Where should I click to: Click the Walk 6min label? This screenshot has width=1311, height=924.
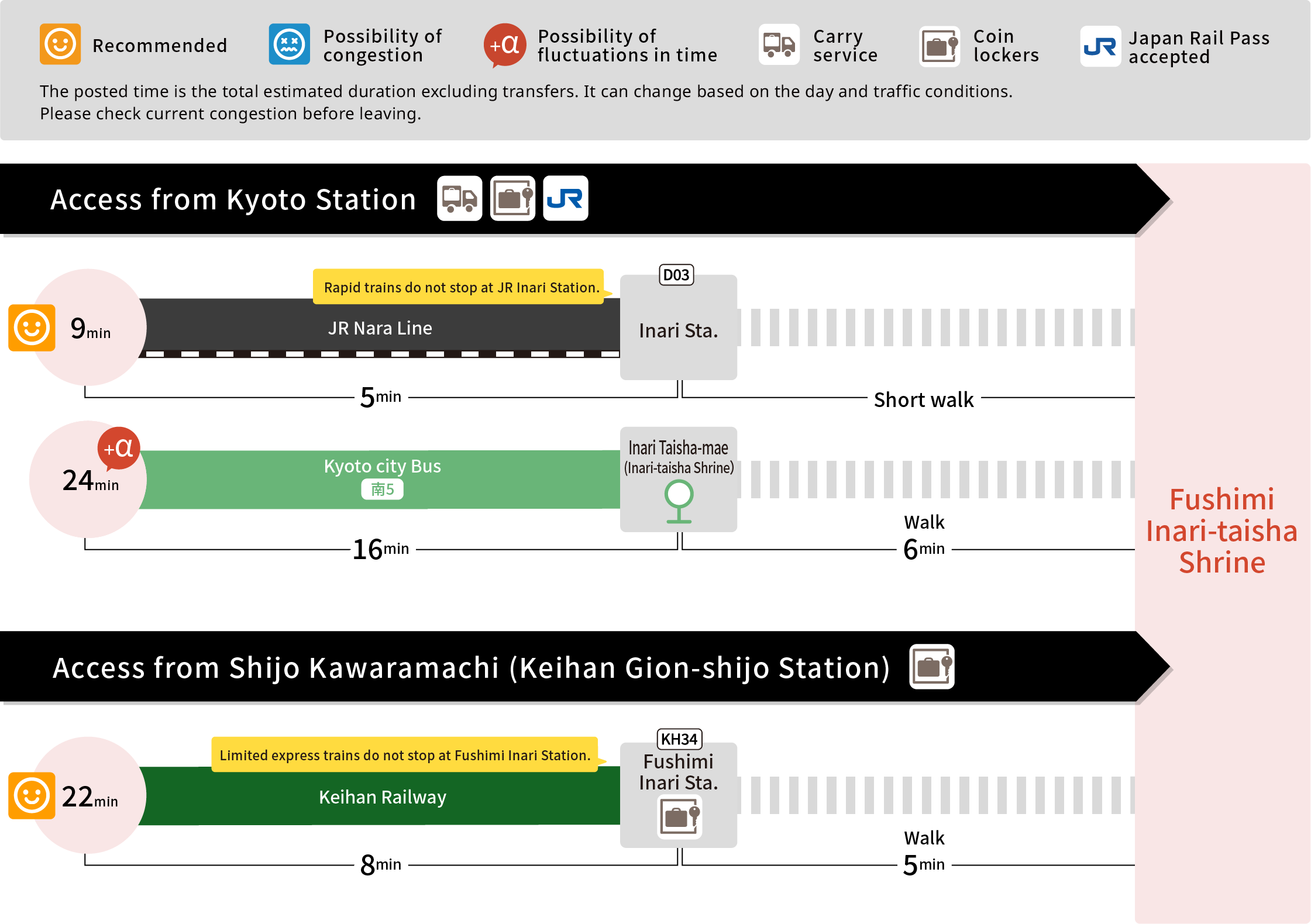(924, 537)
